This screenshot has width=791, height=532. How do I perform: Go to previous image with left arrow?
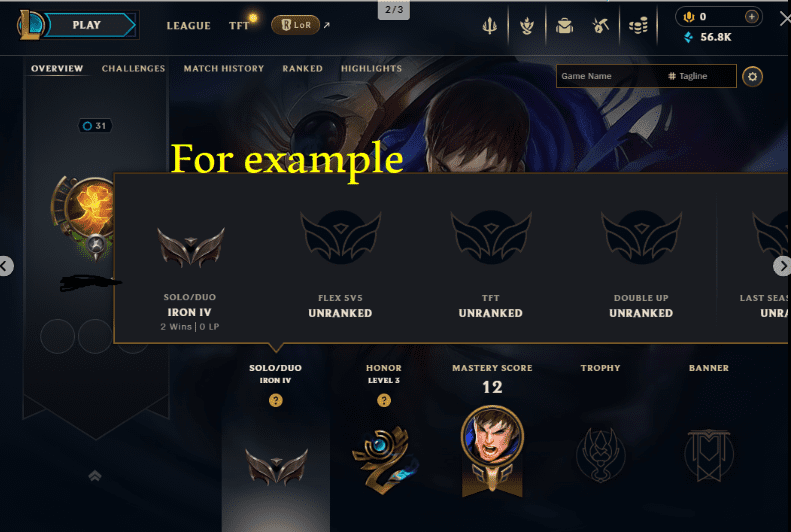click(x=5, y=266)
